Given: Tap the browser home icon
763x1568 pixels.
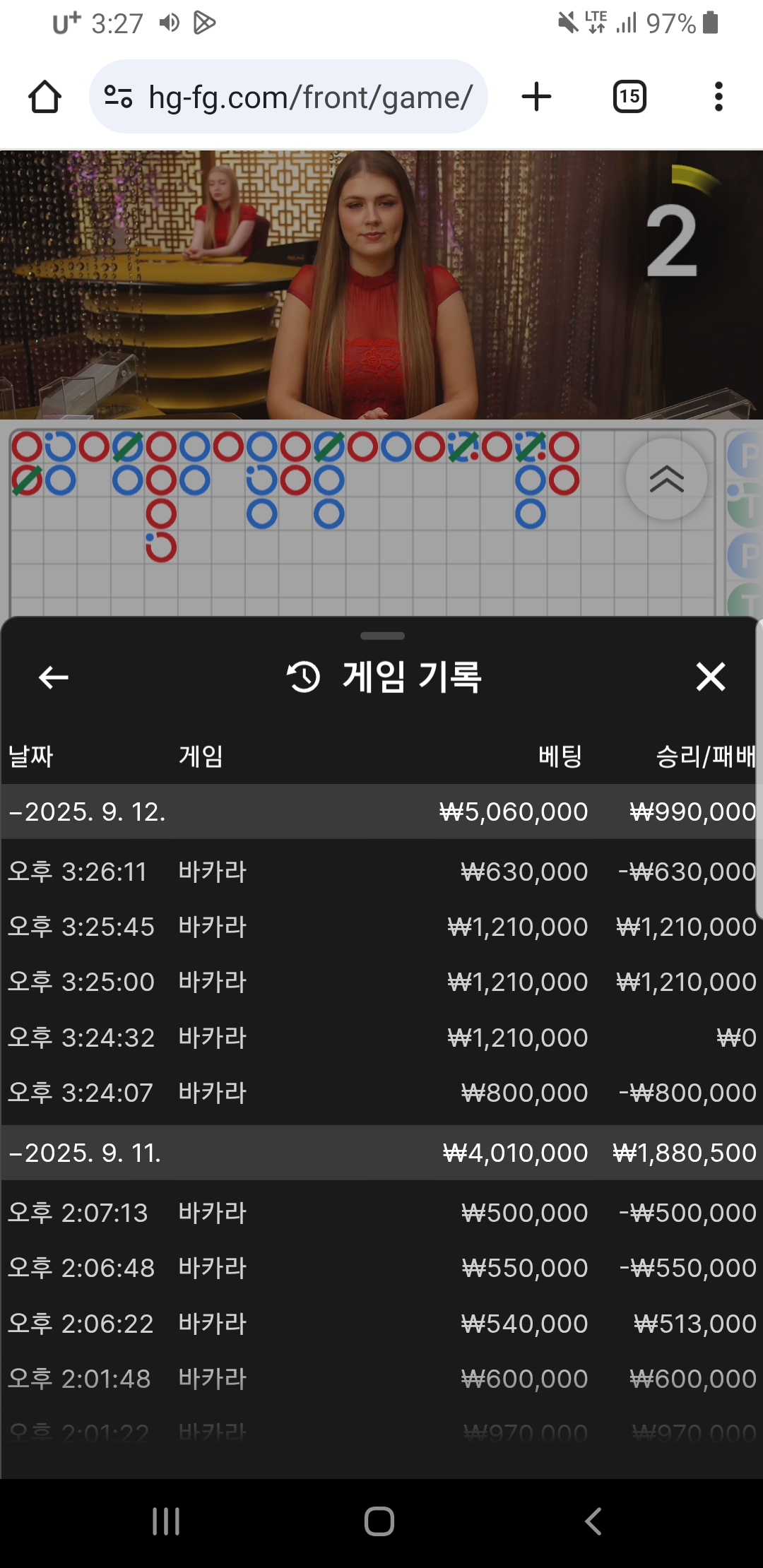Looking at the screenshot, I should [45, 97].
